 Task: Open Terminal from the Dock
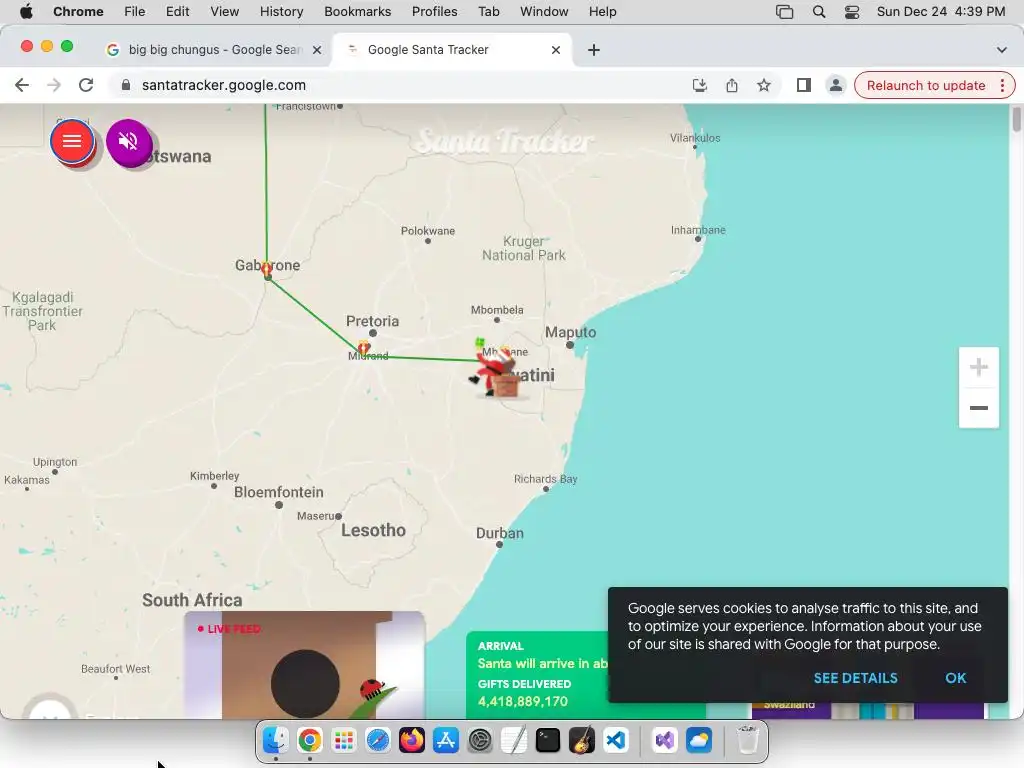point(548,741)
